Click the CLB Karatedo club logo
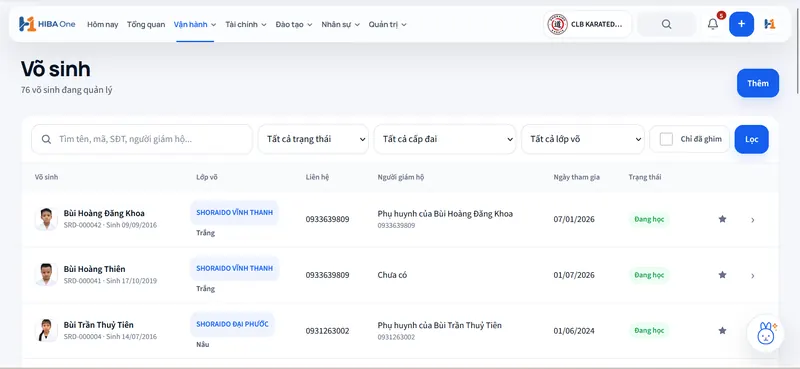 tap(558, 24)
